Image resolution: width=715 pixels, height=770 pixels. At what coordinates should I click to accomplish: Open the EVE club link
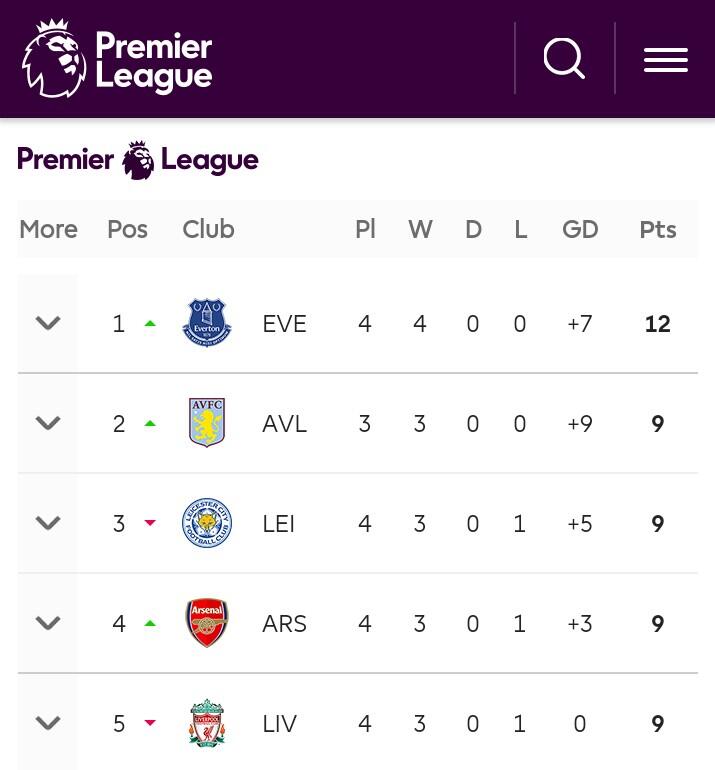(x=284, y=324)
